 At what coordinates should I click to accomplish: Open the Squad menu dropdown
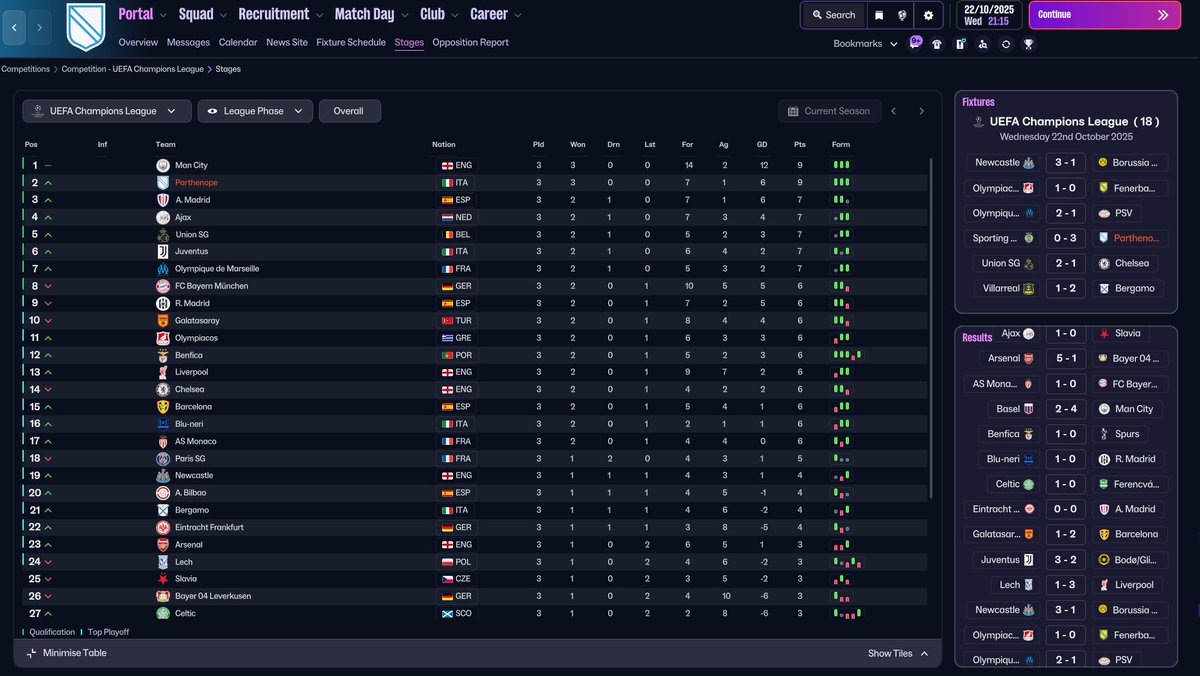click(x=202, y=14)
